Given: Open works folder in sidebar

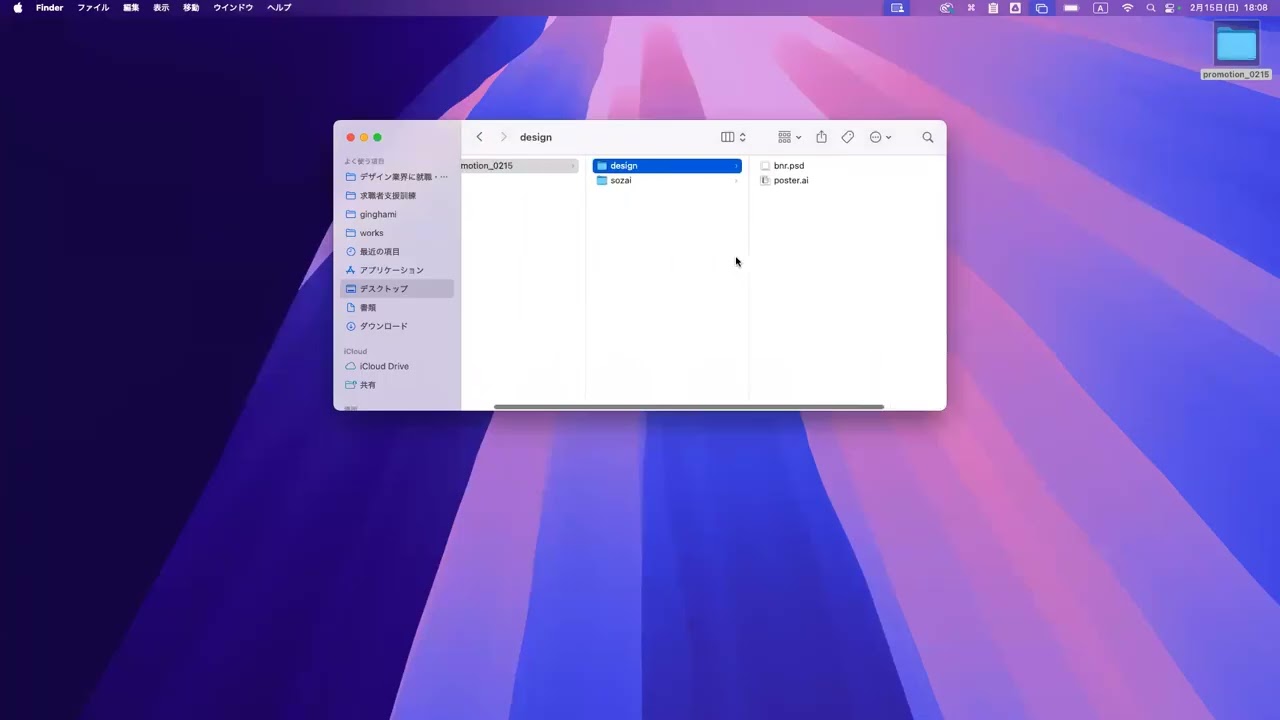Looking at the screenshot, I should [x=397, y=233].
